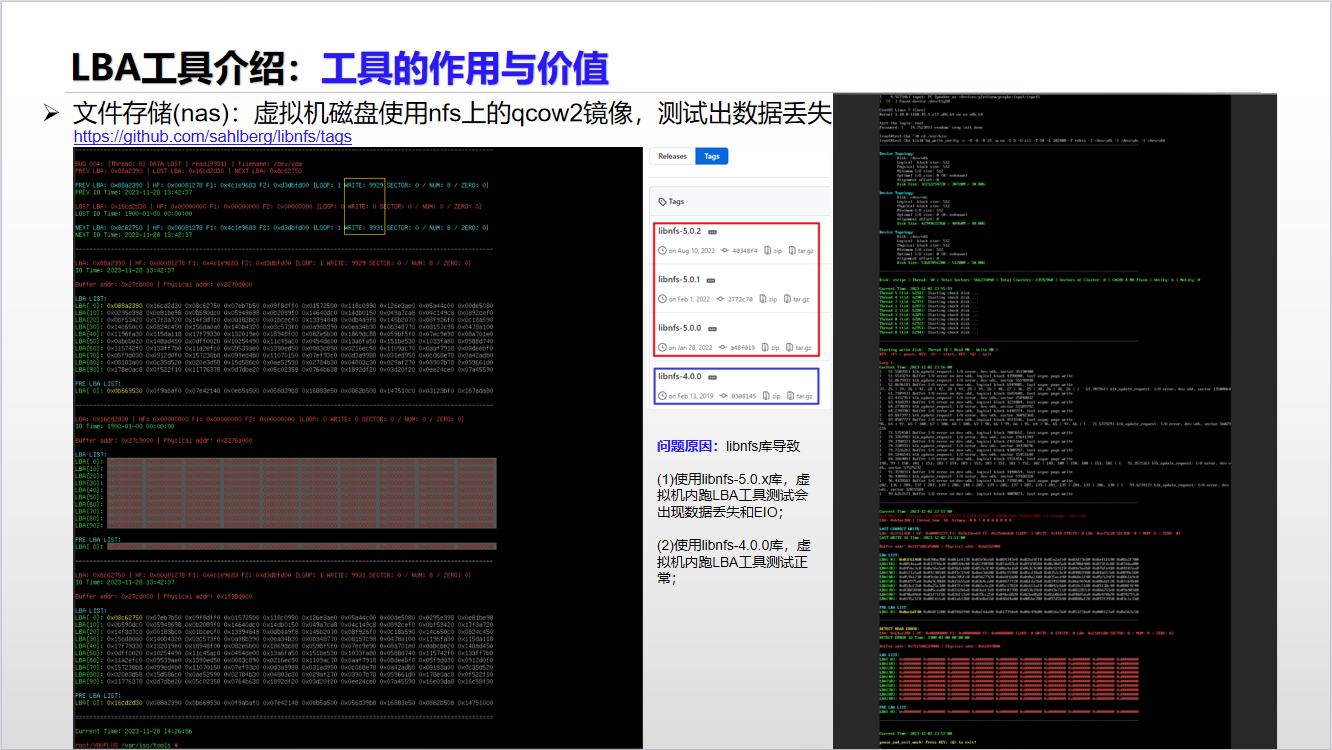Download tar.gz for libnfs-5.0.1
The image size is (1332, 750).
796,299
